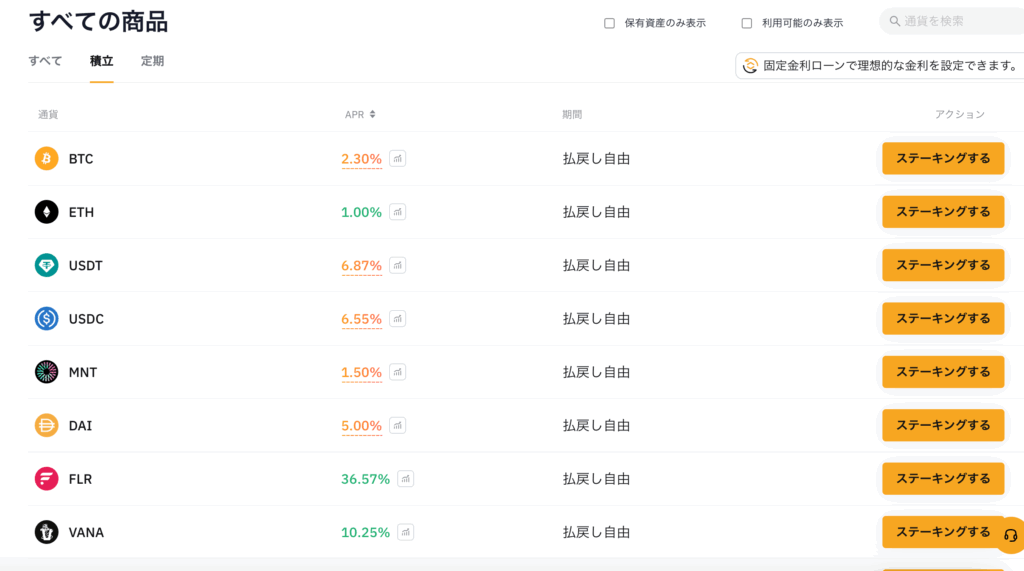The image size is (1024, 571).
Task: Click the MNT token logo
Action: pyautogui.click(x=46, y=372)
